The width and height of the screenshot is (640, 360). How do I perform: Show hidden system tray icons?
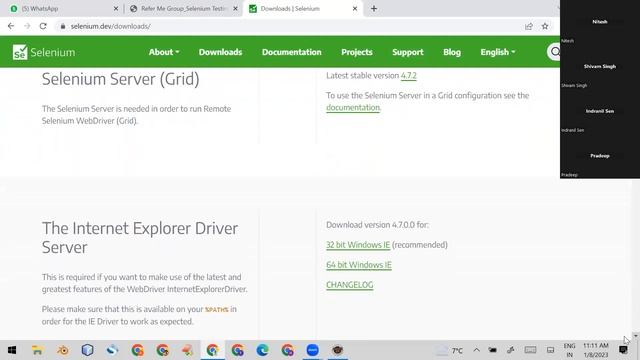click(x=476, y=350)
